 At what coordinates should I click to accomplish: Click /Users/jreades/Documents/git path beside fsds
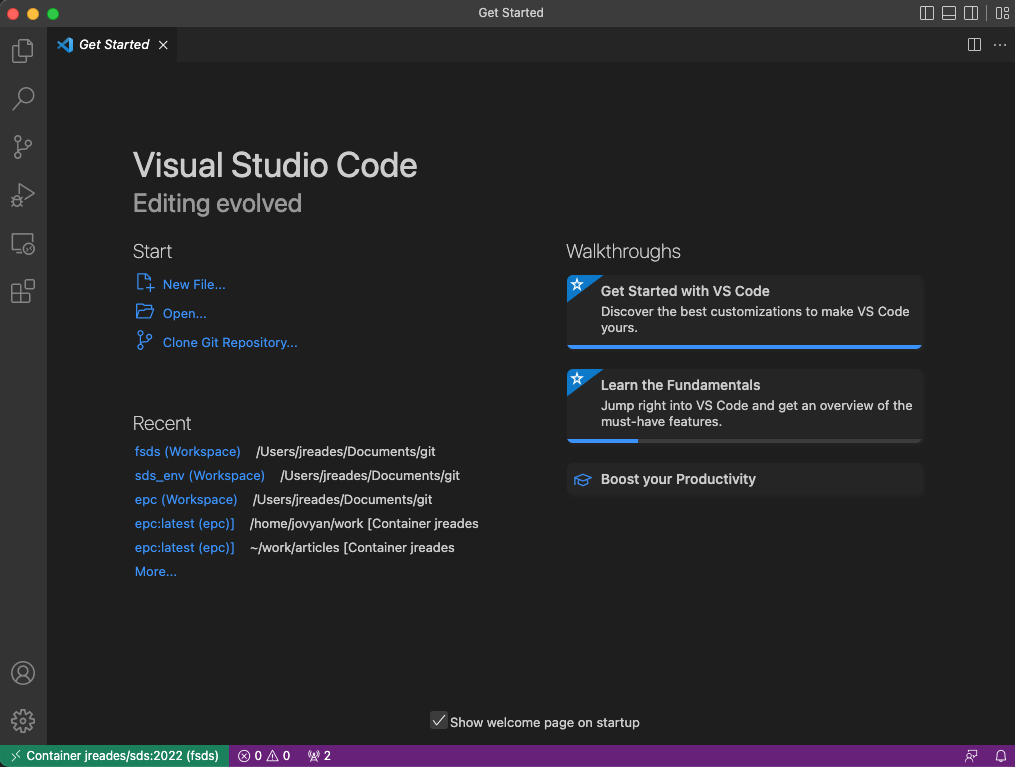pos(346,451)
